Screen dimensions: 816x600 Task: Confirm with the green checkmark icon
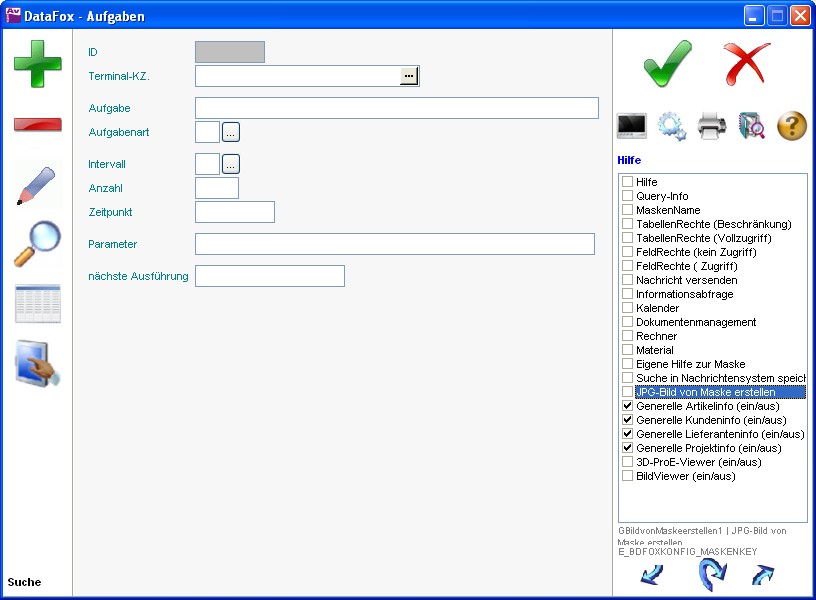[x=667, y=63]
